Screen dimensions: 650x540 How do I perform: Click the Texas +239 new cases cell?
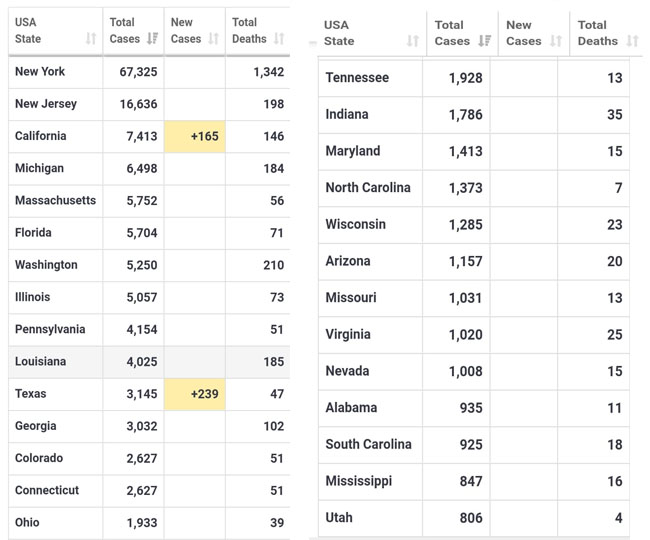[x=195, y=394]
